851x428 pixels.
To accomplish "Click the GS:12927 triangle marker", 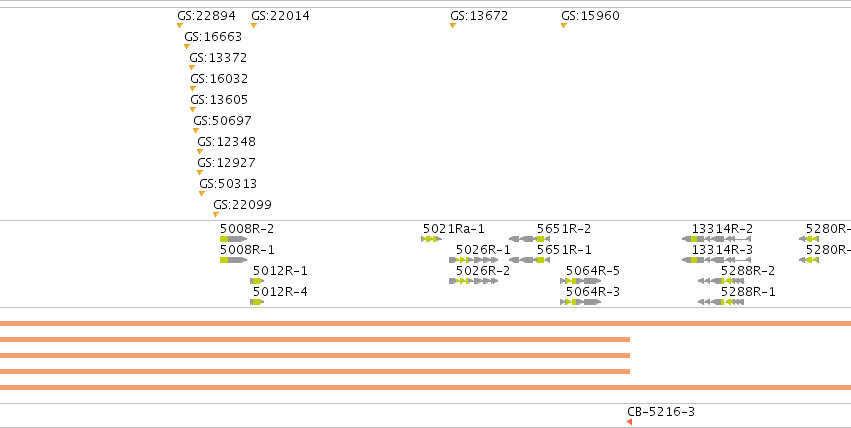I will pos(200,173).
